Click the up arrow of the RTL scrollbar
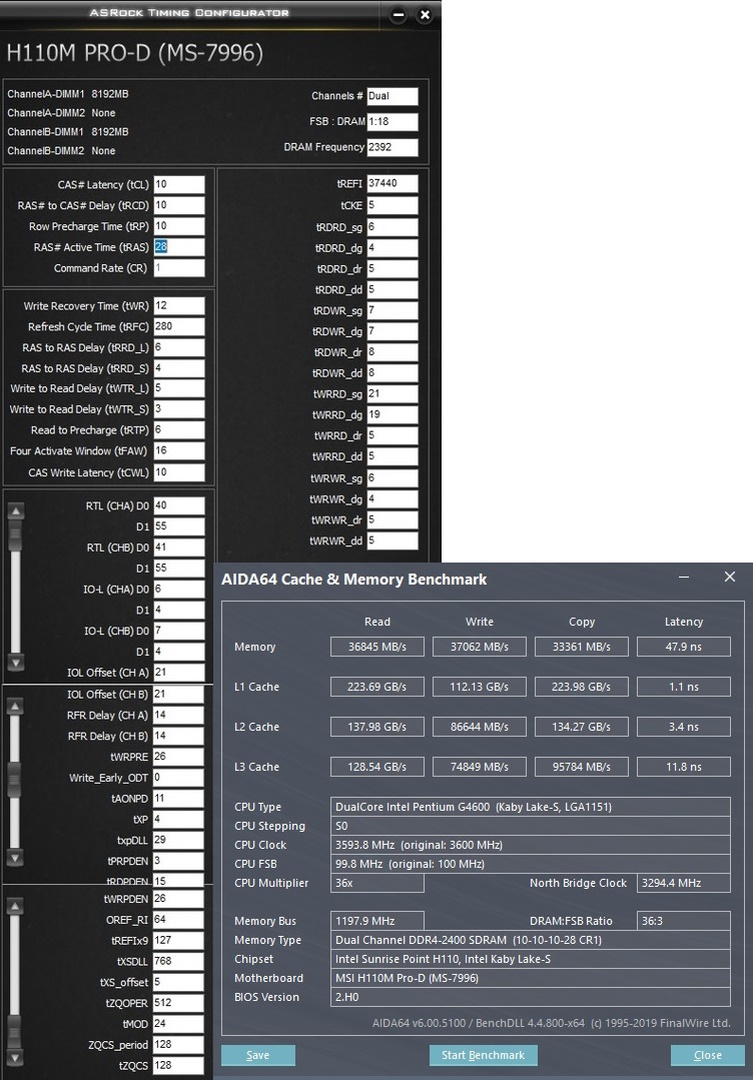 (x=16, y=511)
